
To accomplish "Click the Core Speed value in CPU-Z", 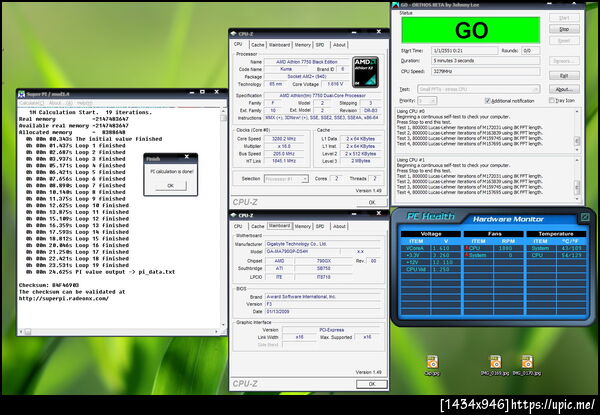I will [284, 138].
